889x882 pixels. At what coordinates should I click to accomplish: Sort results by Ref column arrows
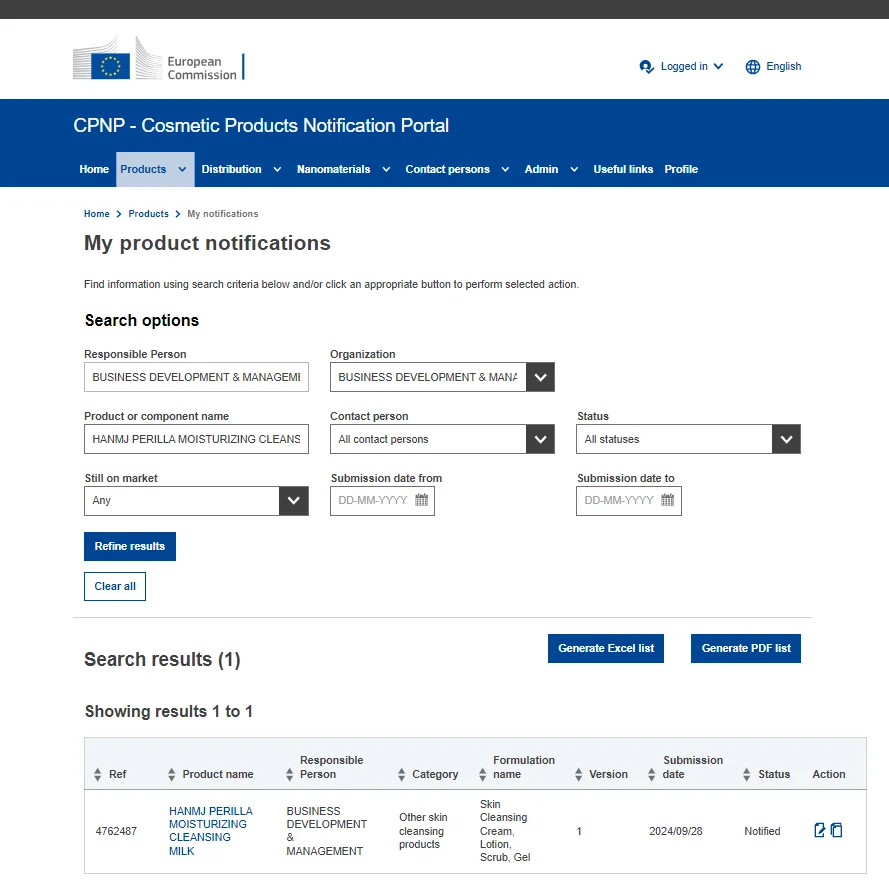(x=98, y=774)
